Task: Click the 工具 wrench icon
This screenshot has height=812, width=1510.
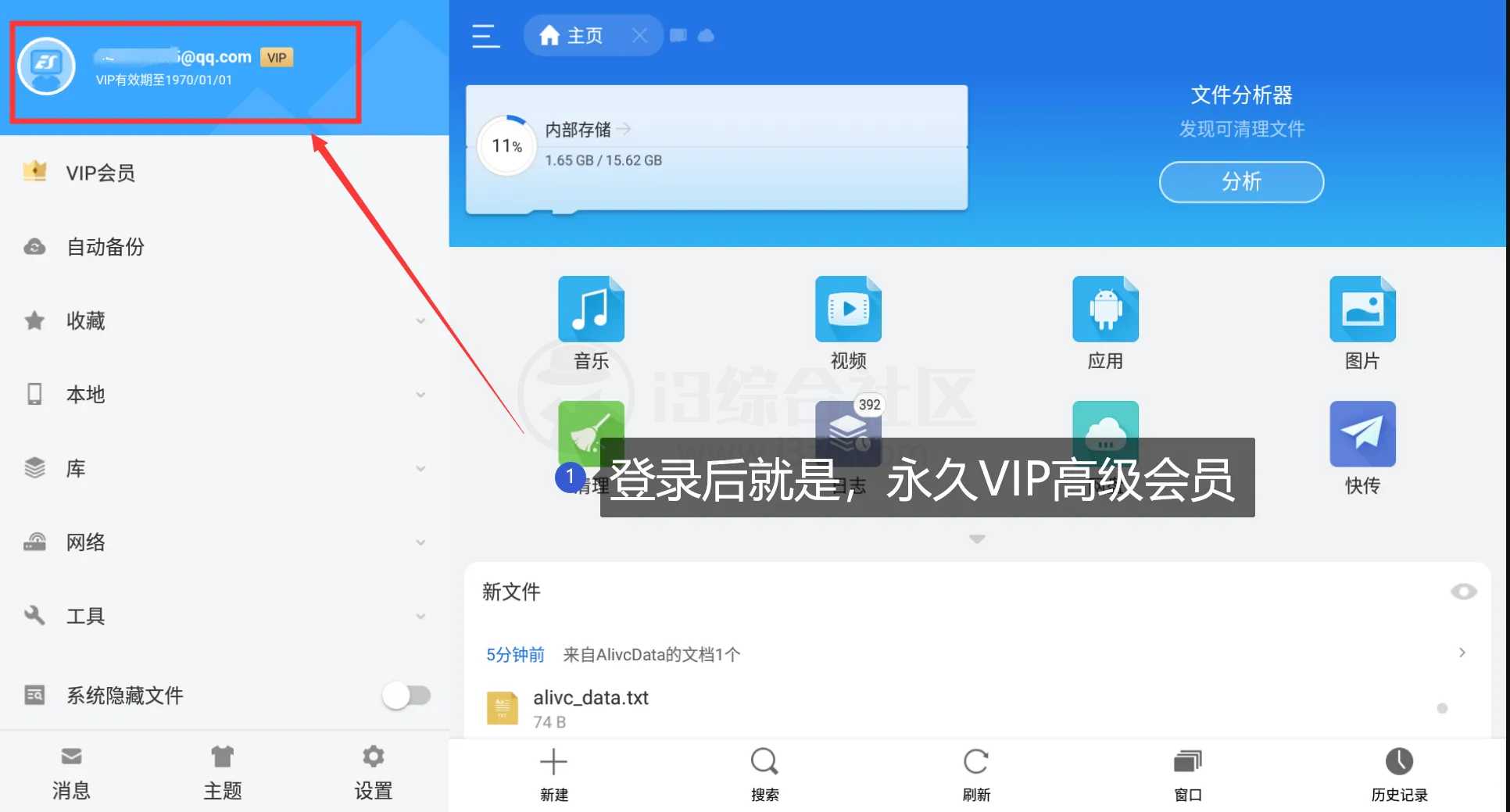Action: tap(34, 616)
